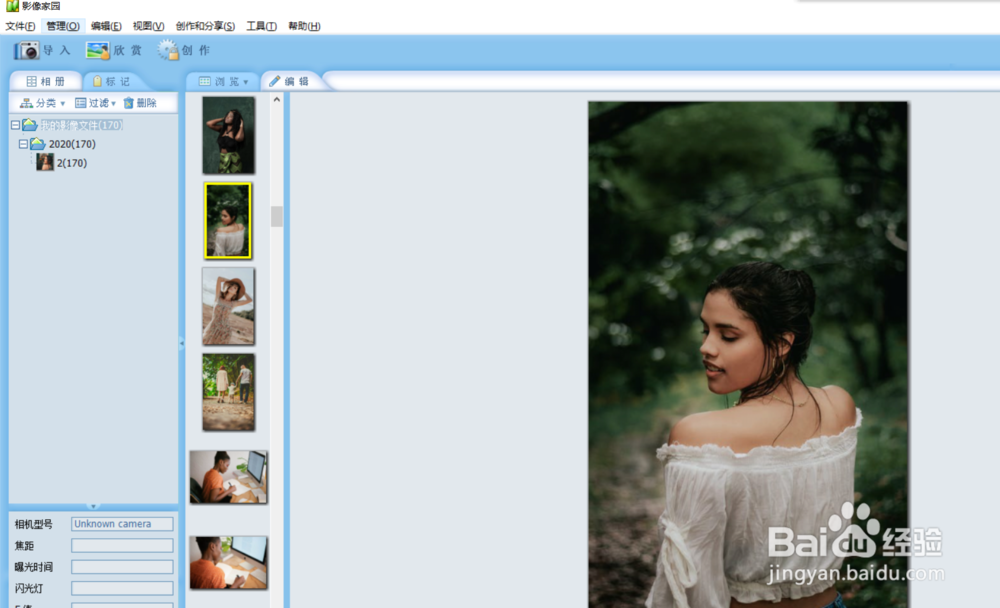
Task: Open the 文件(F) menu
Action: pyautogui.click(x=20, y=26)
